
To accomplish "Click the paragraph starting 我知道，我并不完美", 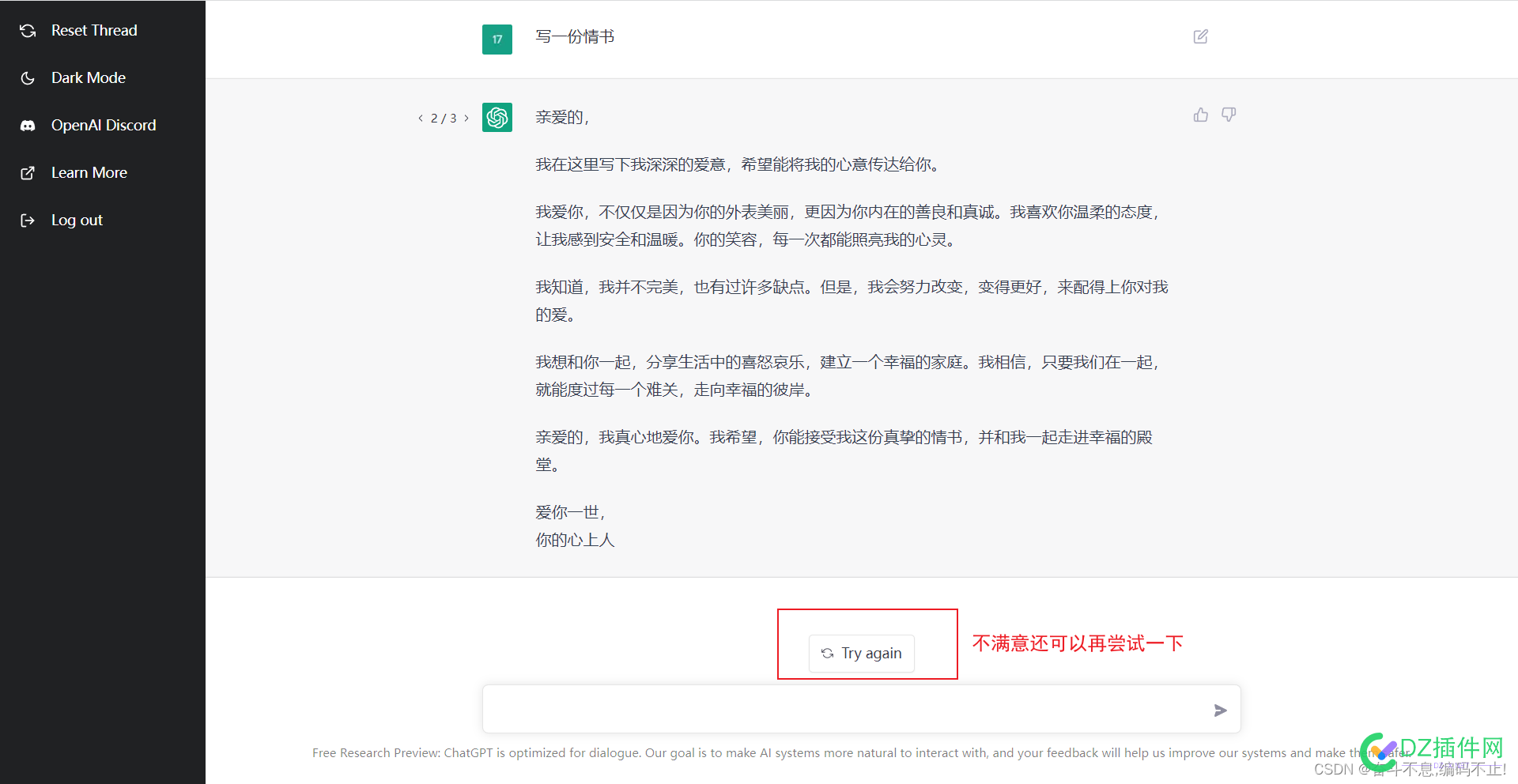I will (852, 301).
